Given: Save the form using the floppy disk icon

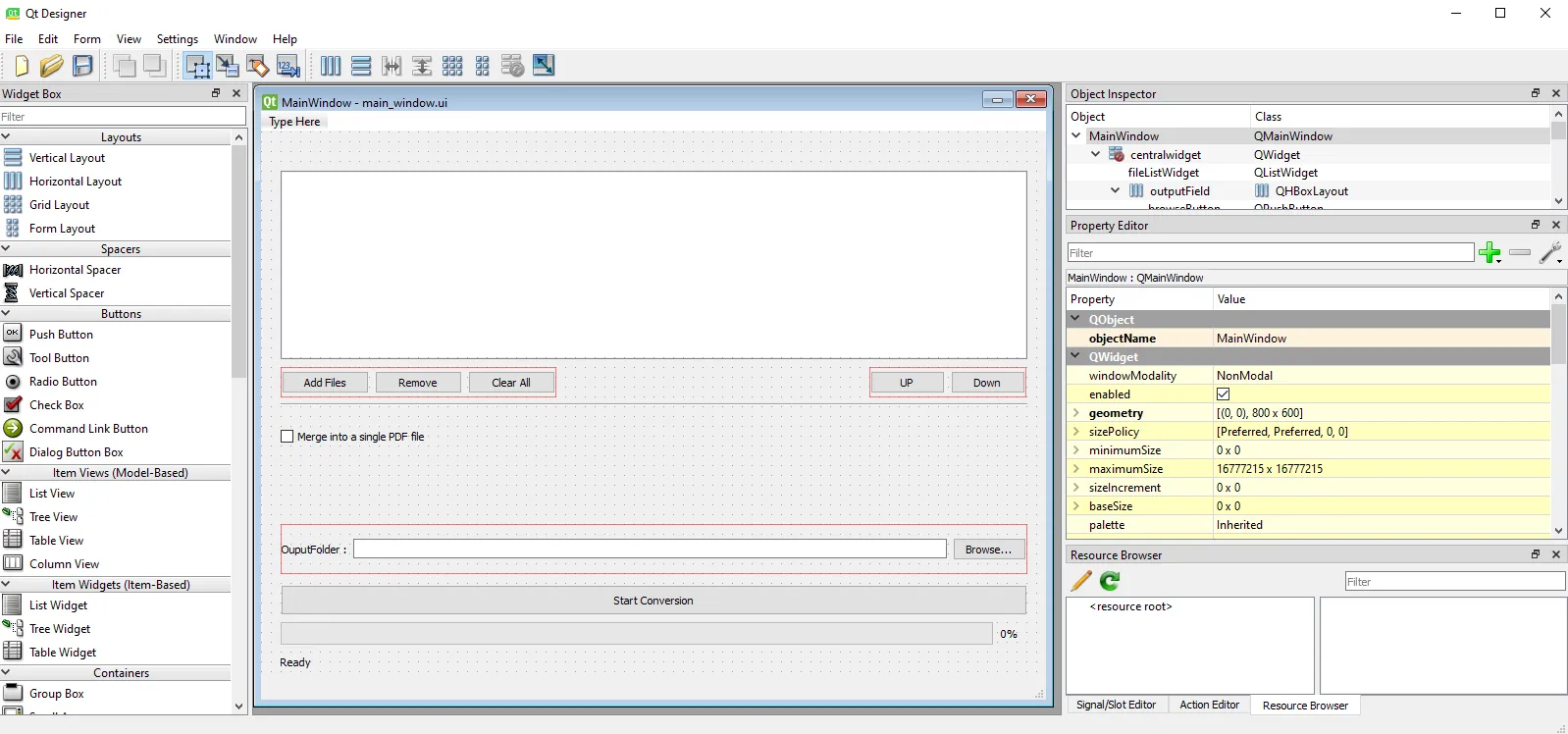Looking at the screenshot, I should pos(83,66).
